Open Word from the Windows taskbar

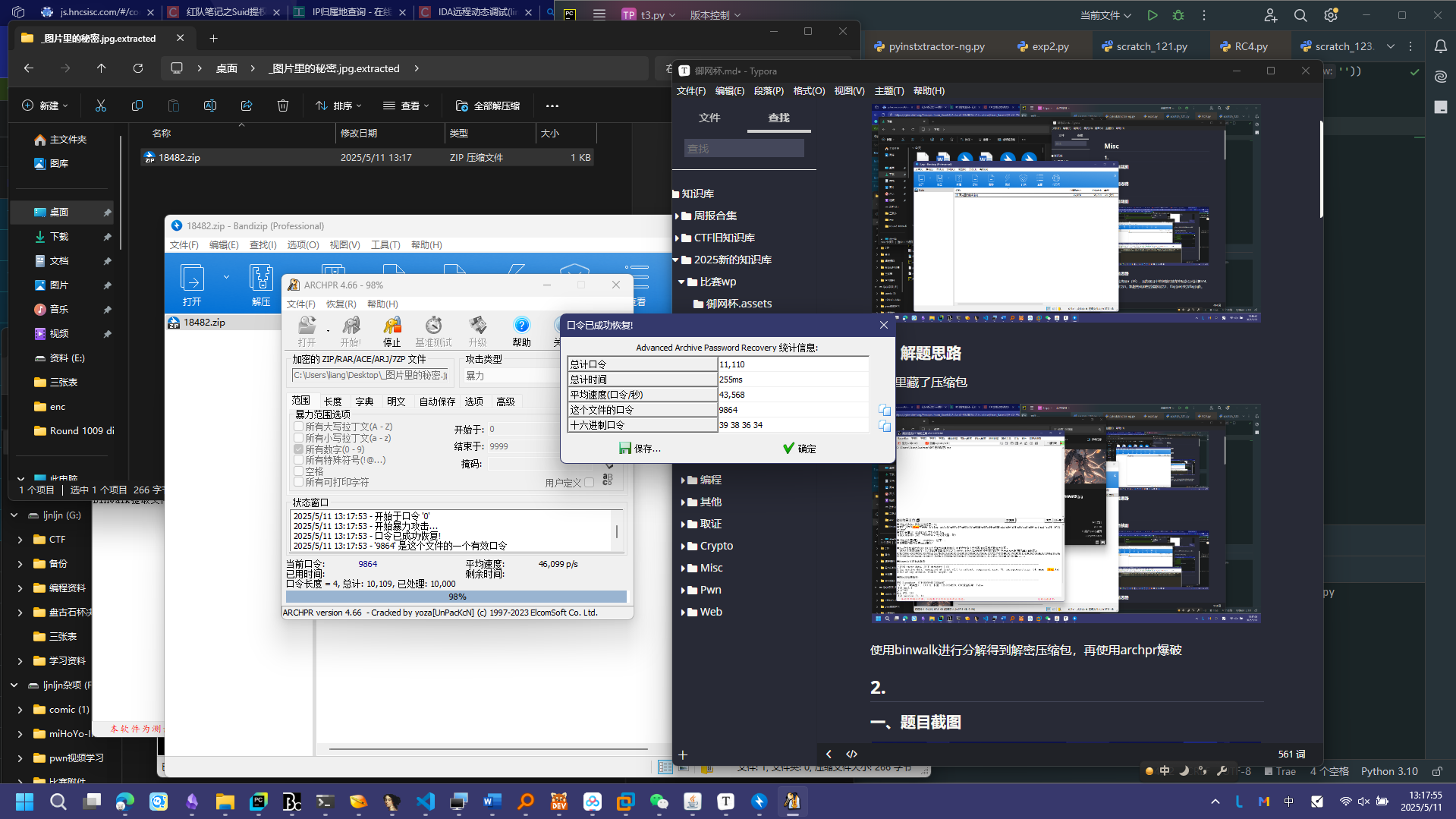(x=492, y=802)
